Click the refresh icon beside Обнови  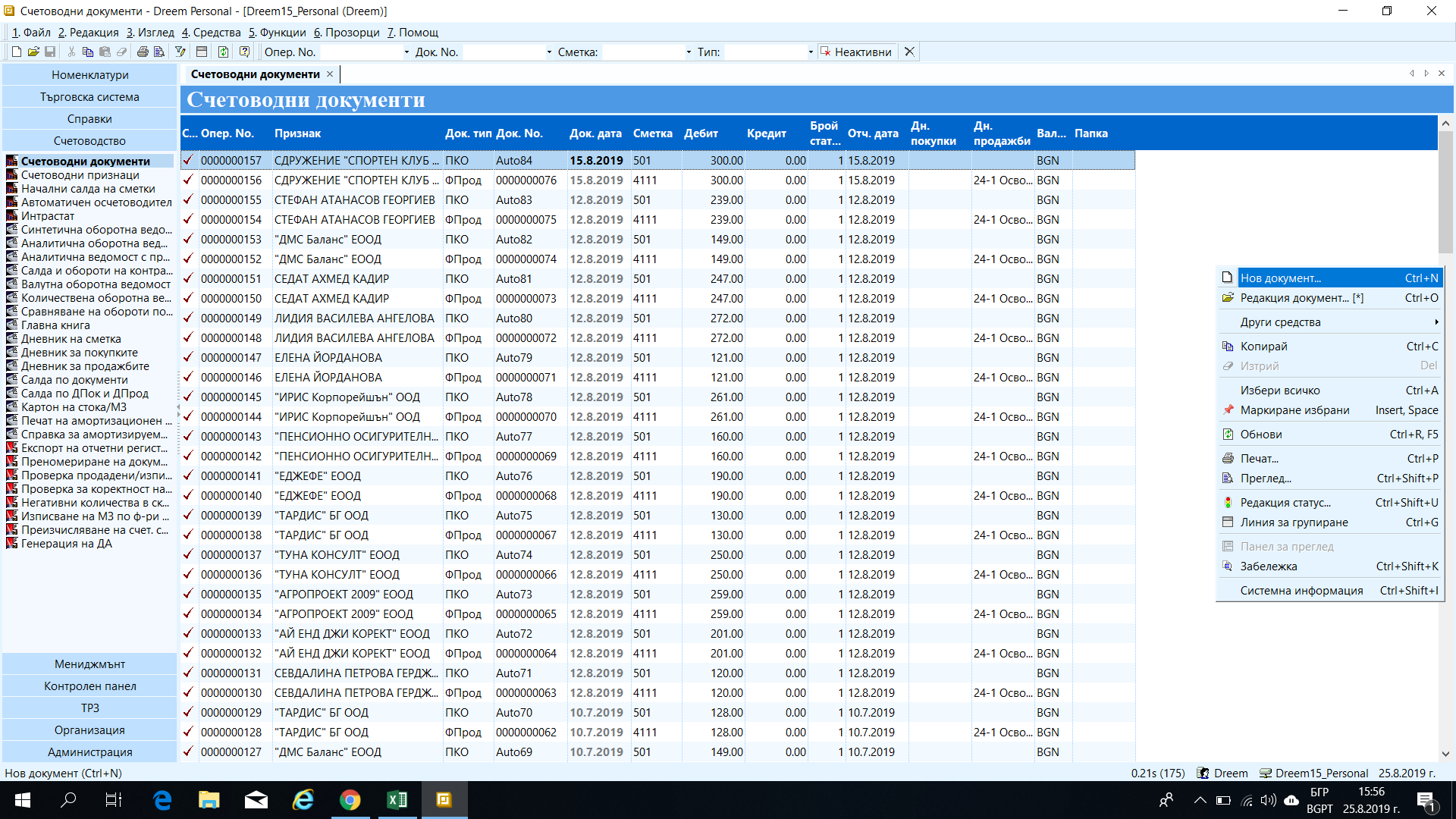pos(1228,435)
